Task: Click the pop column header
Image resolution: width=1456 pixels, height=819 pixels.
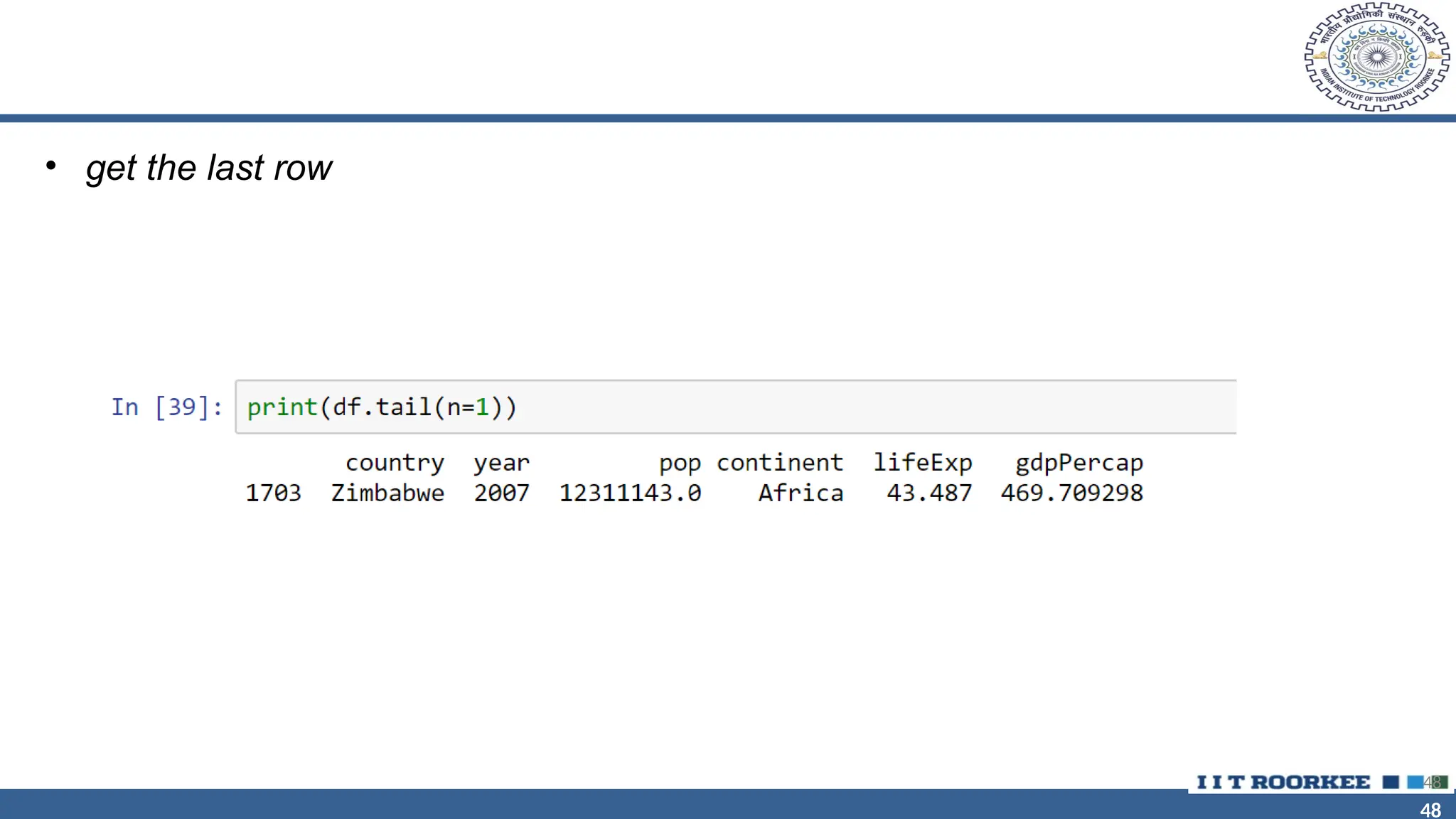Action: pyautogui.click(x=679, y=464)
